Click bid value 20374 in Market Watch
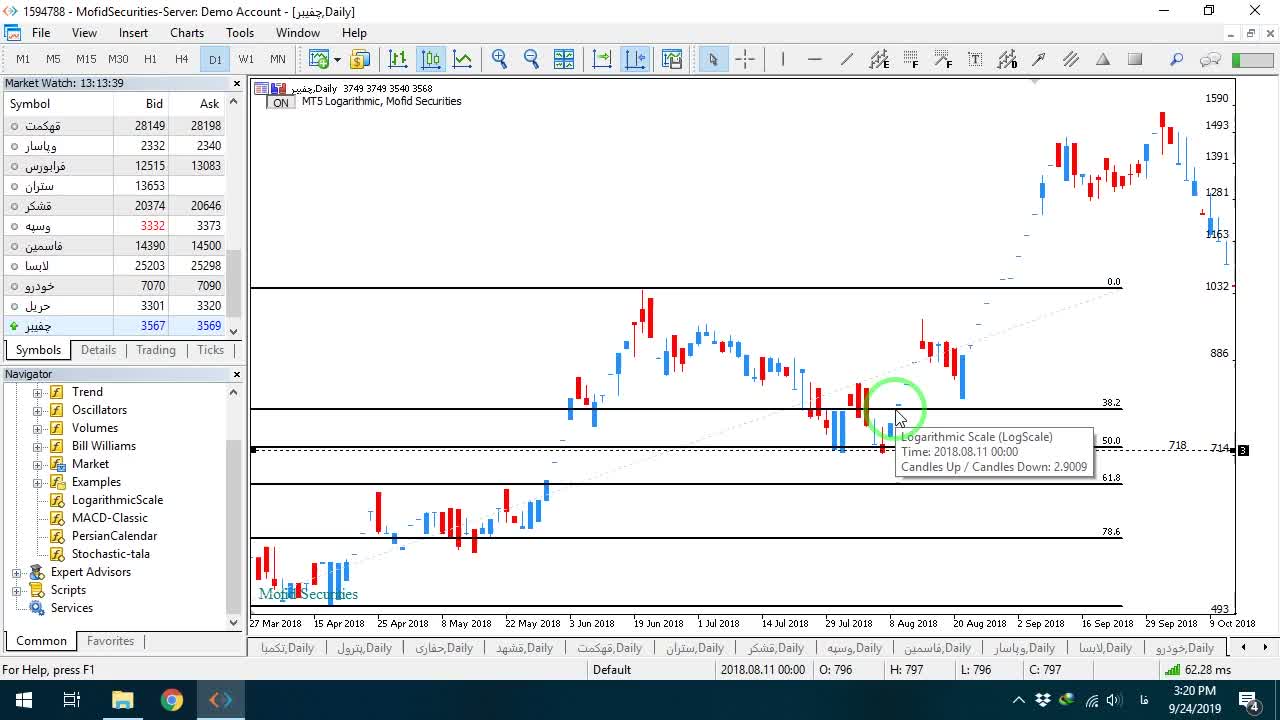This screenshot has height=720, width=1280. point(150,206)
